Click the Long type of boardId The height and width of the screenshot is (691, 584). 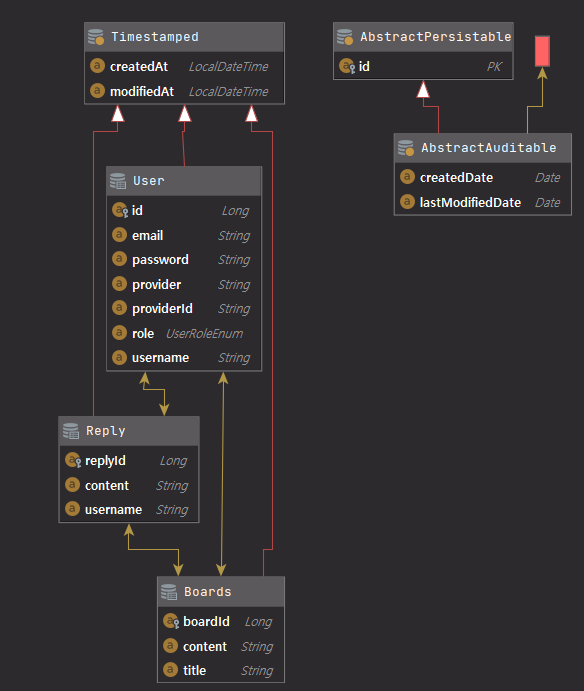coord(258,622)
